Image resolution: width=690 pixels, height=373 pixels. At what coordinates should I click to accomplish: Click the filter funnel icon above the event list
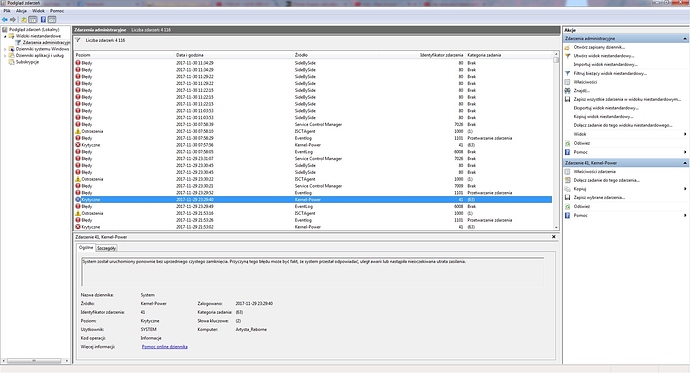tap(78, 40)
